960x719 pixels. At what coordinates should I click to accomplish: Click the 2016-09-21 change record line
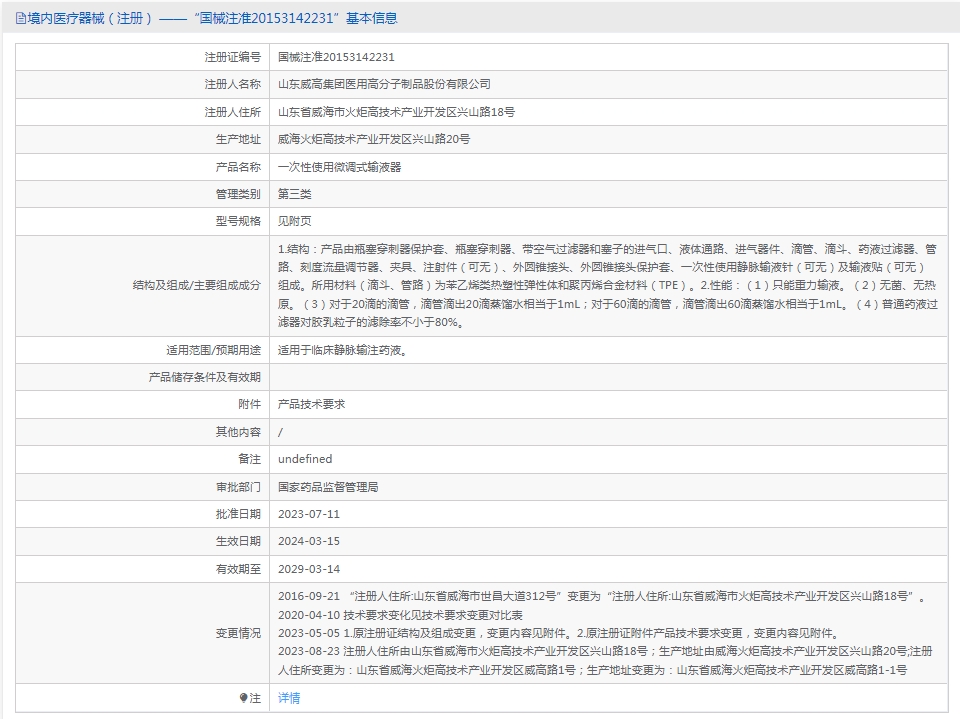602,596
